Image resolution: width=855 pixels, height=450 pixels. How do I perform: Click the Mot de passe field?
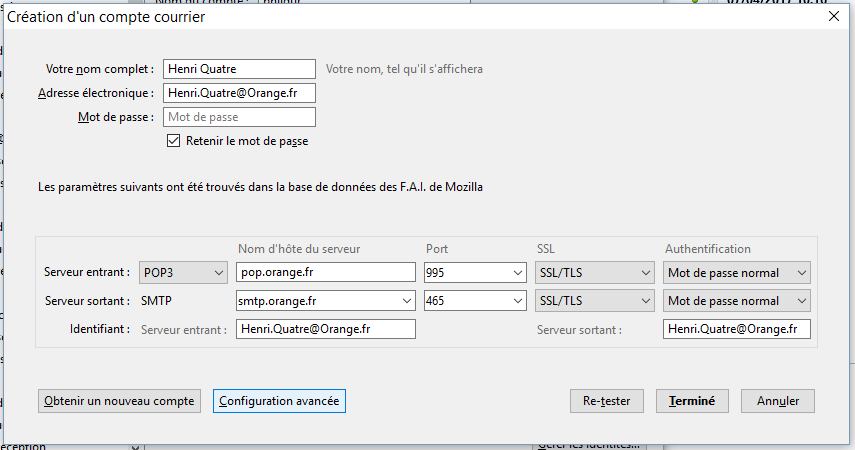pyautogui.click(x=239, y=117)
